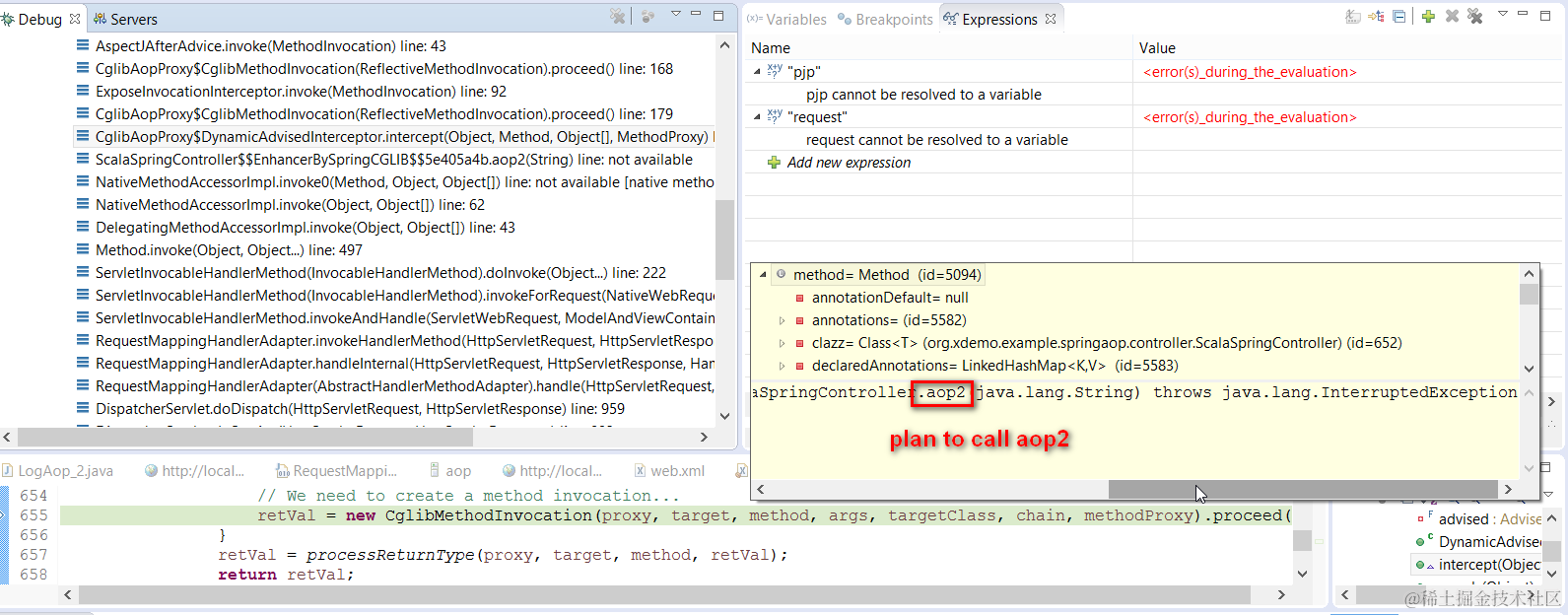
Task: Click Show Type Names icon in Expressions toolbar
Action: tap(1354, 16)
